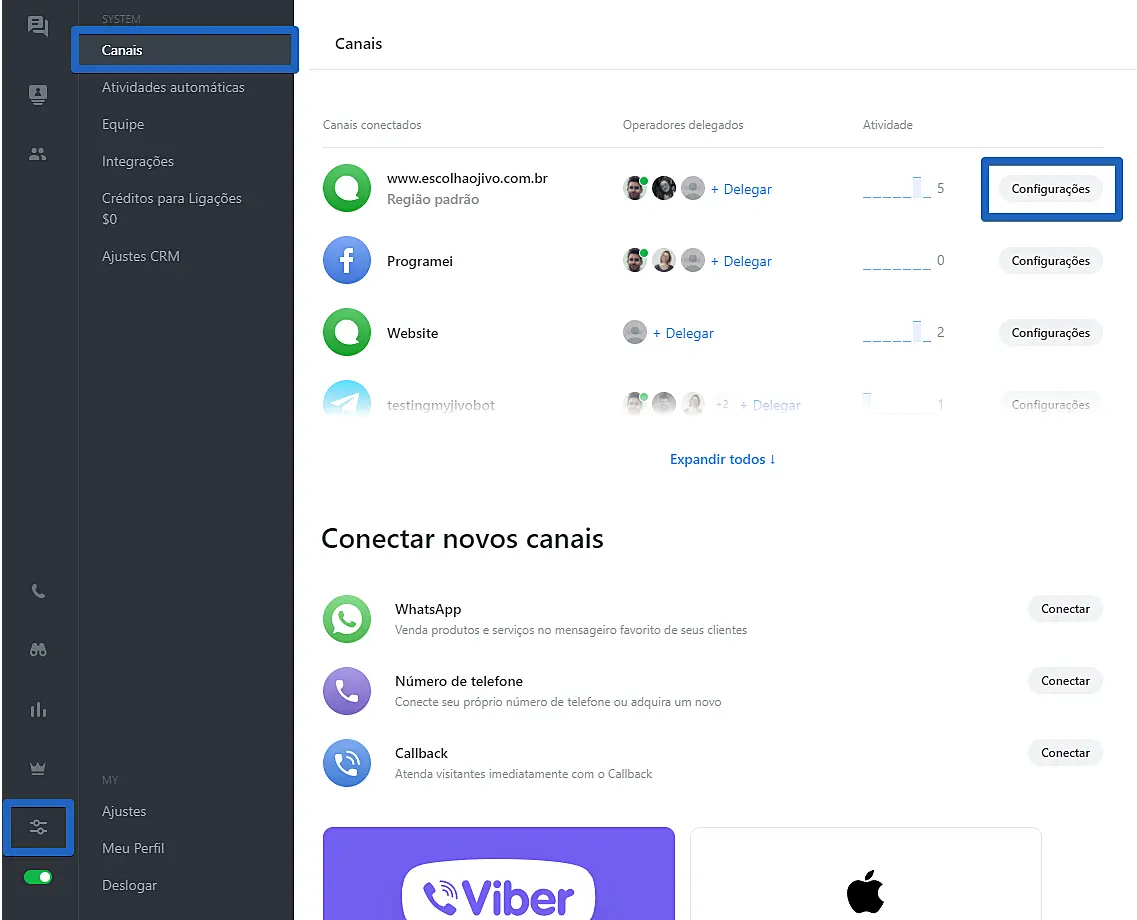Open the crown upgrade icon
Image resolution: width=1137 pixels, height=920 pixels.
click(38, 768)
